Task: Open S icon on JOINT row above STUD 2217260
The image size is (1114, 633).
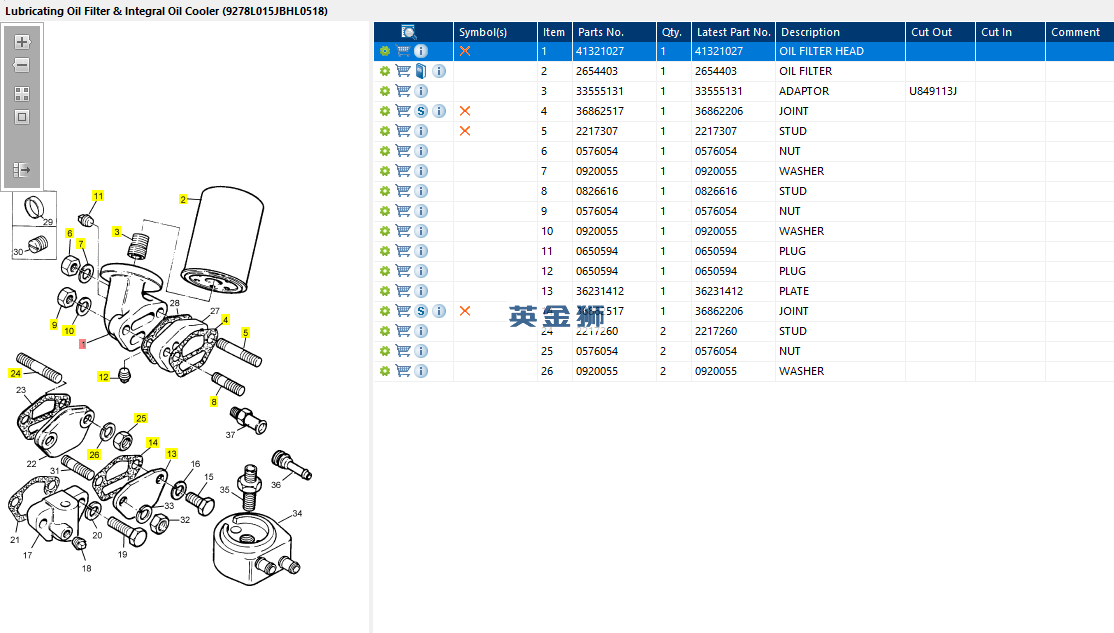Action: tap(421, 311)
